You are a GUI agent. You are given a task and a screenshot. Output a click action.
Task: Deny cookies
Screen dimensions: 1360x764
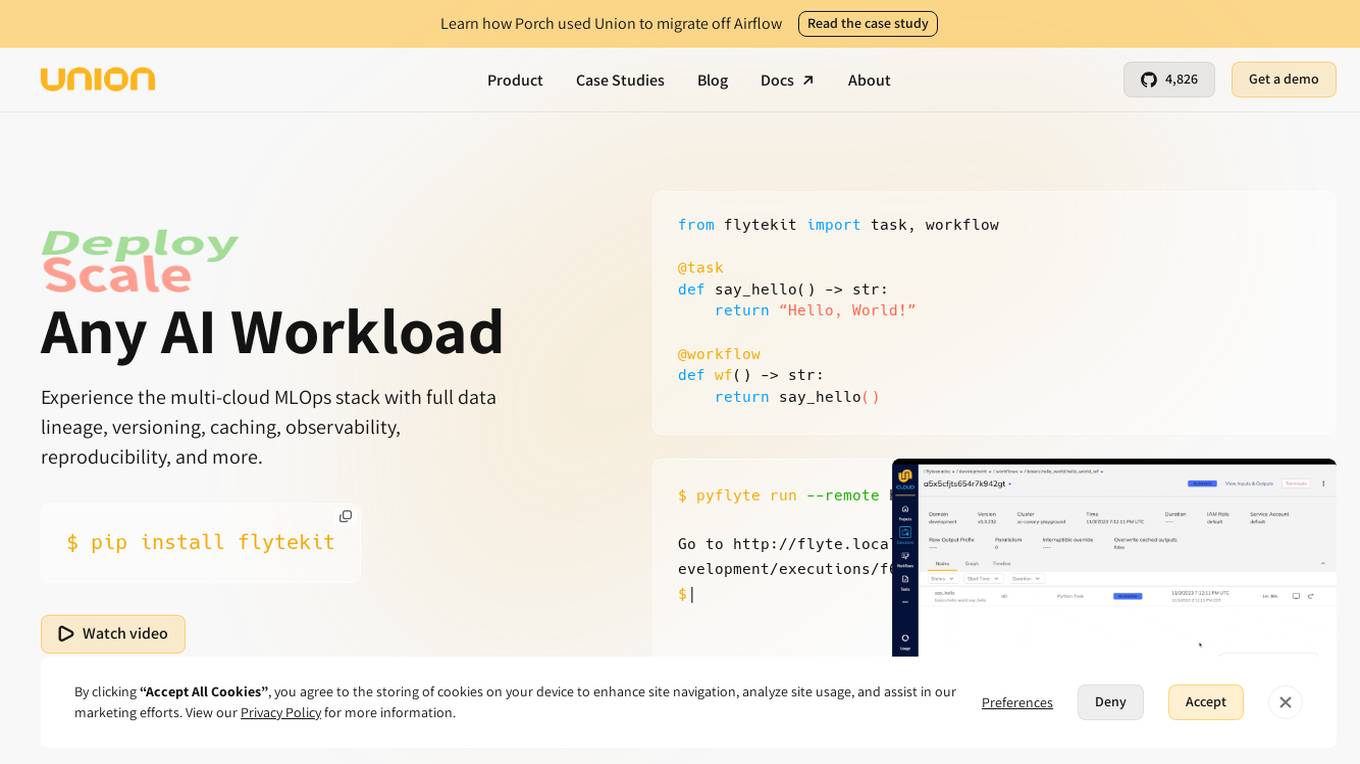pos(1110,702)
